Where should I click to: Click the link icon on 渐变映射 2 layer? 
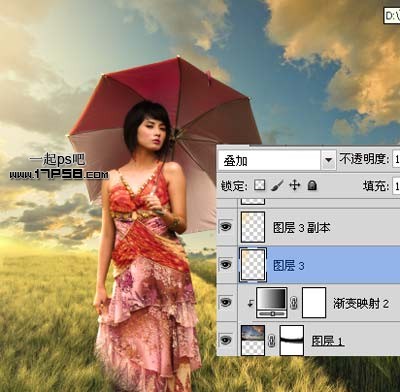point(294,304)
